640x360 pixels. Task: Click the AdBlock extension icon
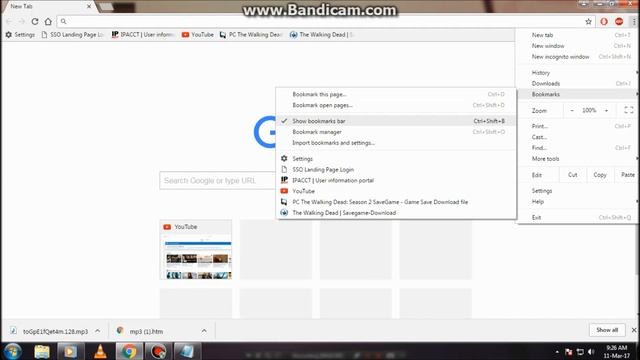(619, 22)
